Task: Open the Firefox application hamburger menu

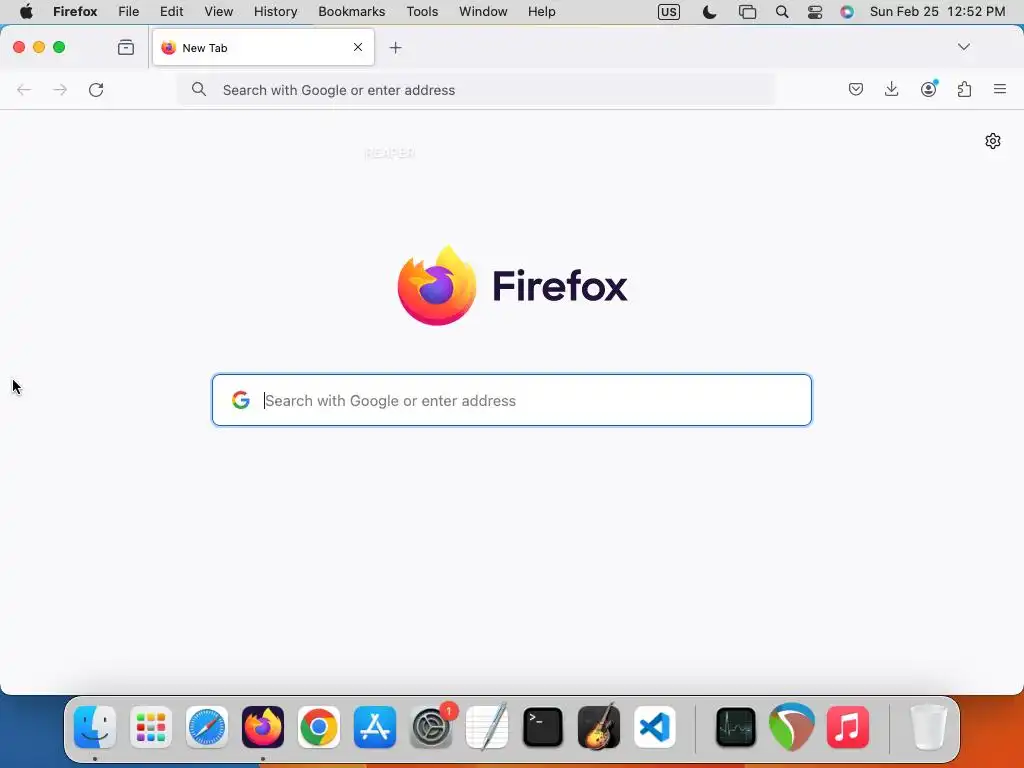Action: pyautogui.click(x=1000, y=89)
